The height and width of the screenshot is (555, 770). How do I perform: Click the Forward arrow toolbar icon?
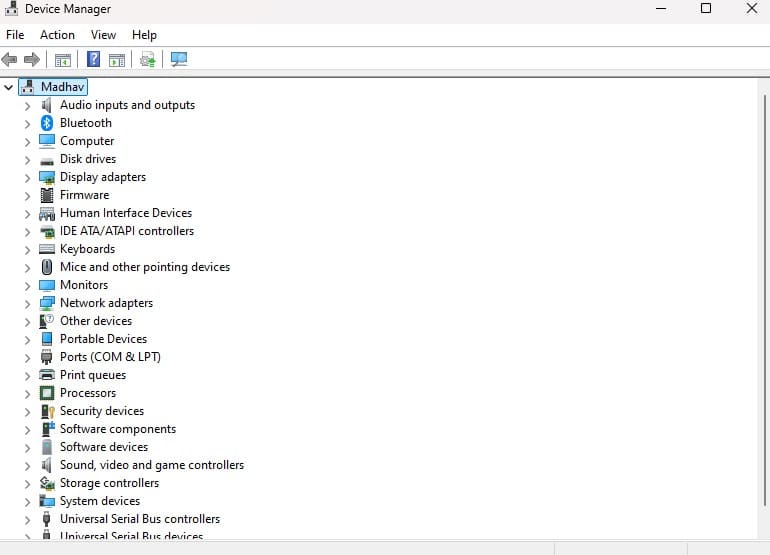click(32, 60)
